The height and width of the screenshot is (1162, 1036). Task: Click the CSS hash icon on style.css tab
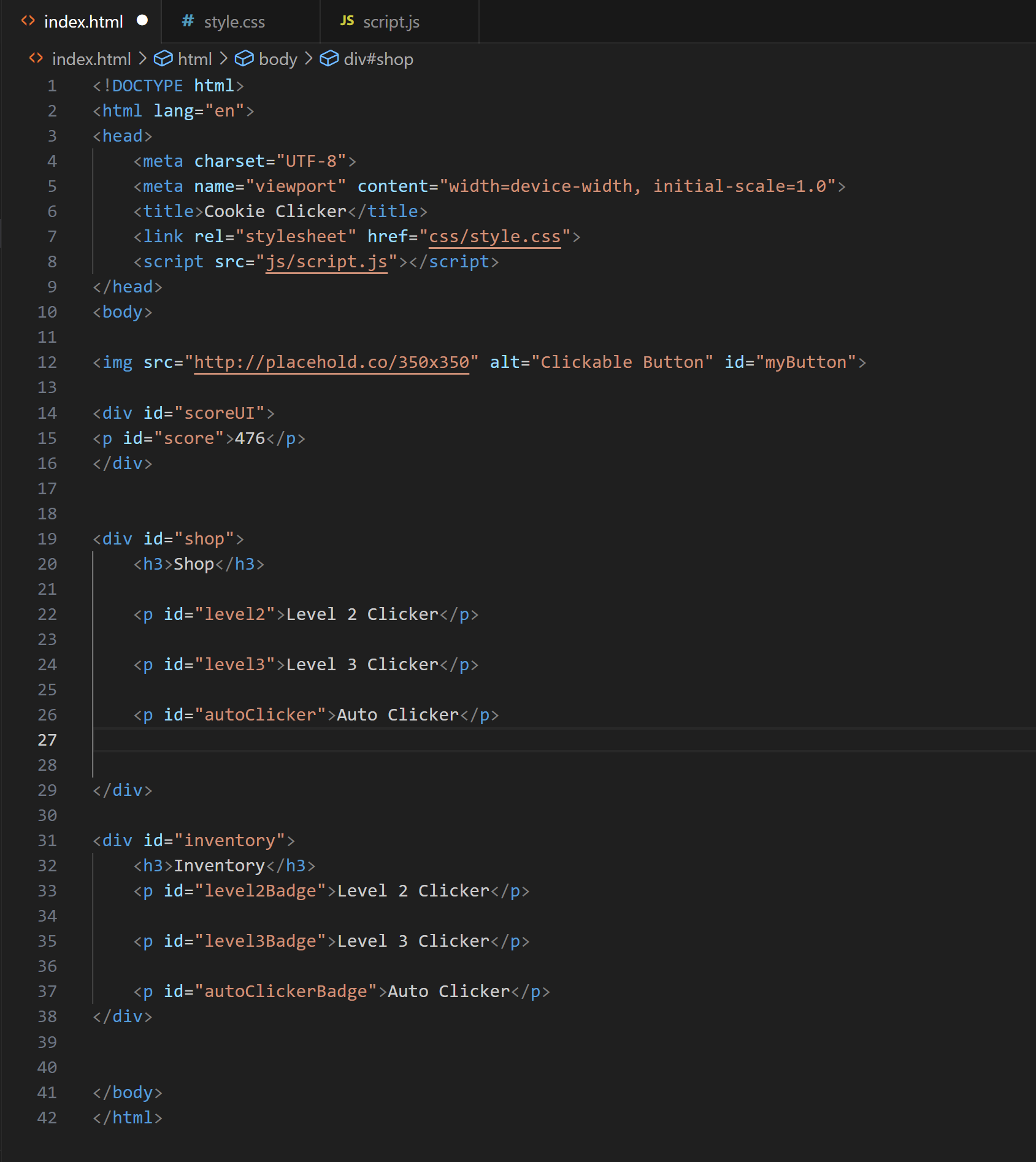pyautogui.click(x=188, y=21)
